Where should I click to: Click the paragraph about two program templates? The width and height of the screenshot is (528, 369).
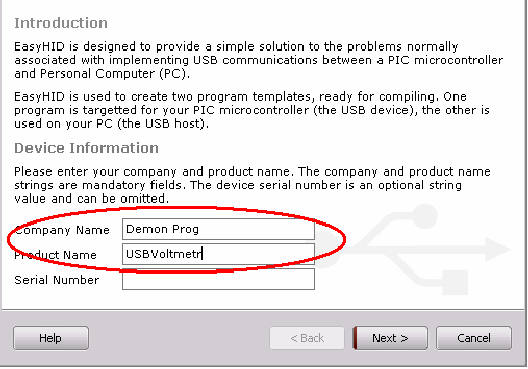[x=252, y=110]
